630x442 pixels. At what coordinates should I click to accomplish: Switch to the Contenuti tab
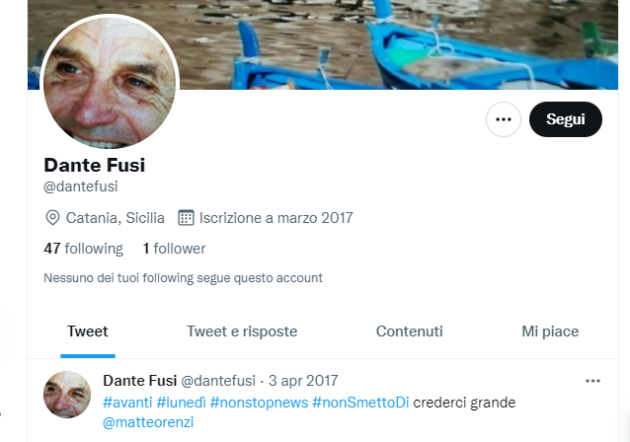pos(409,332)
